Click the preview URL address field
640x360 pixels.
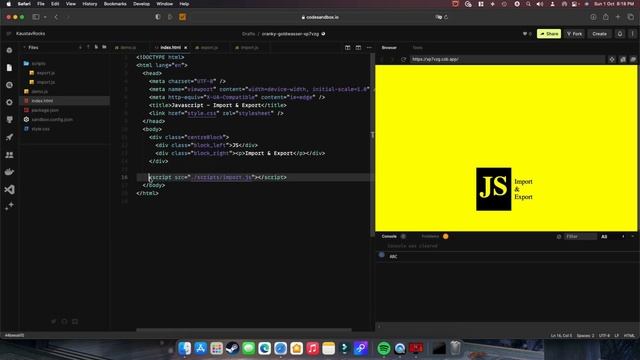point(507,60)
